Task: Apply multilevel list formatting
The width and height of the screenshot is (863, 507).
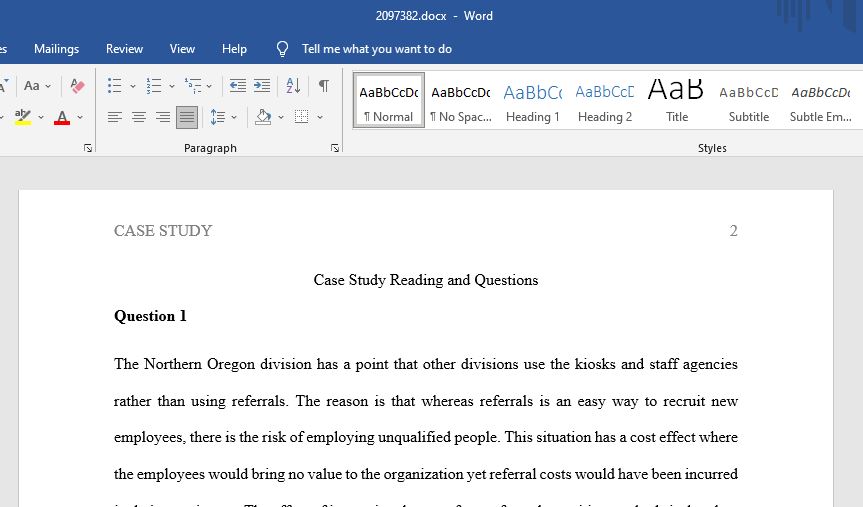Action: 193,86
